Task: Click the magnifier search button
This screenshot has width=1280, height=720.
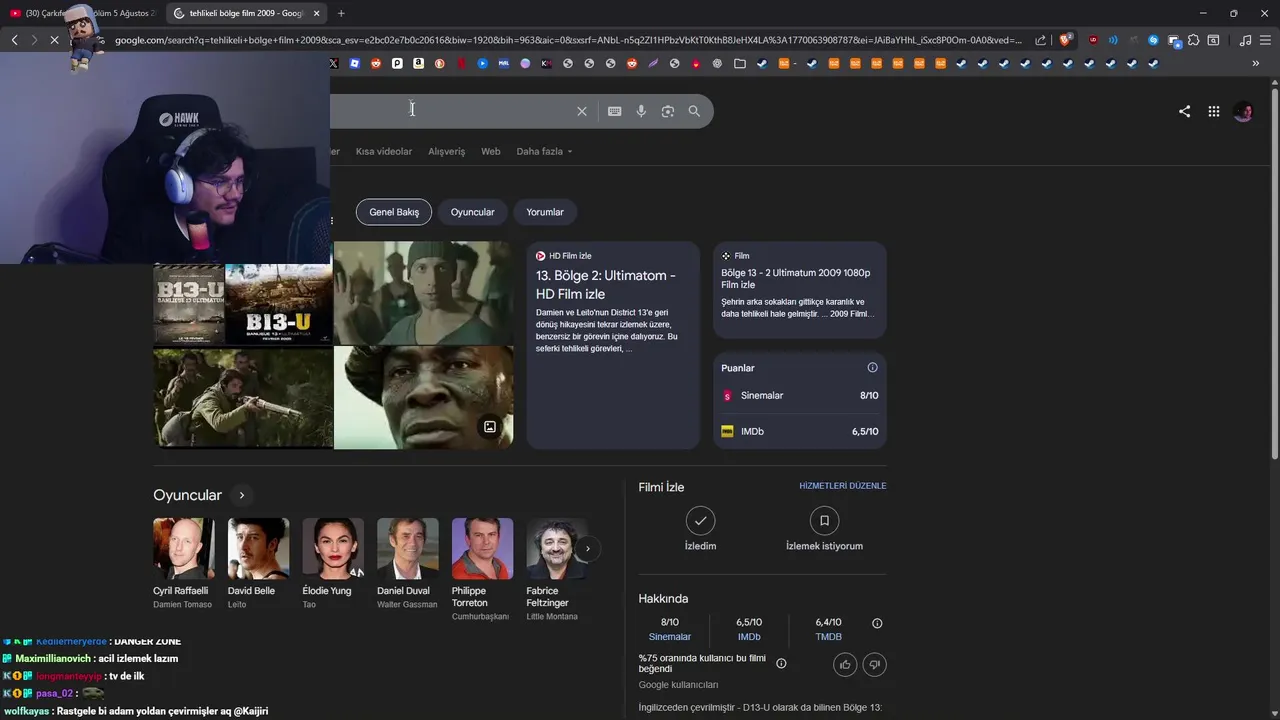Action: pos(694,111)
